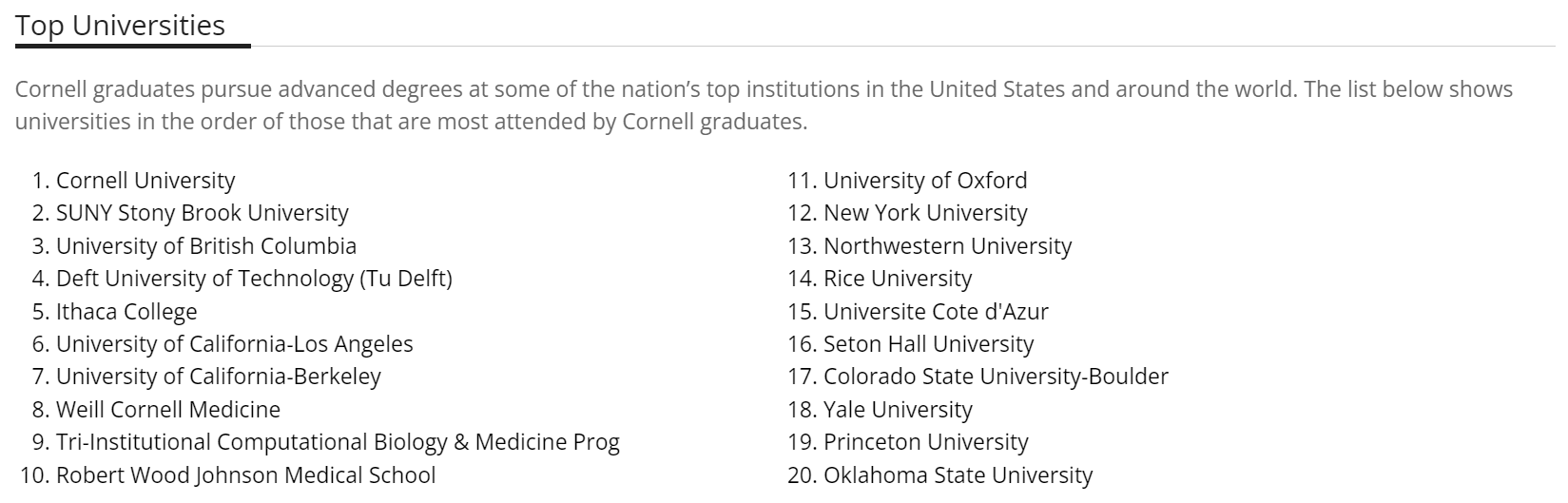
Task: Click the Top Universities heading
Action: click(x=121, y=26)
